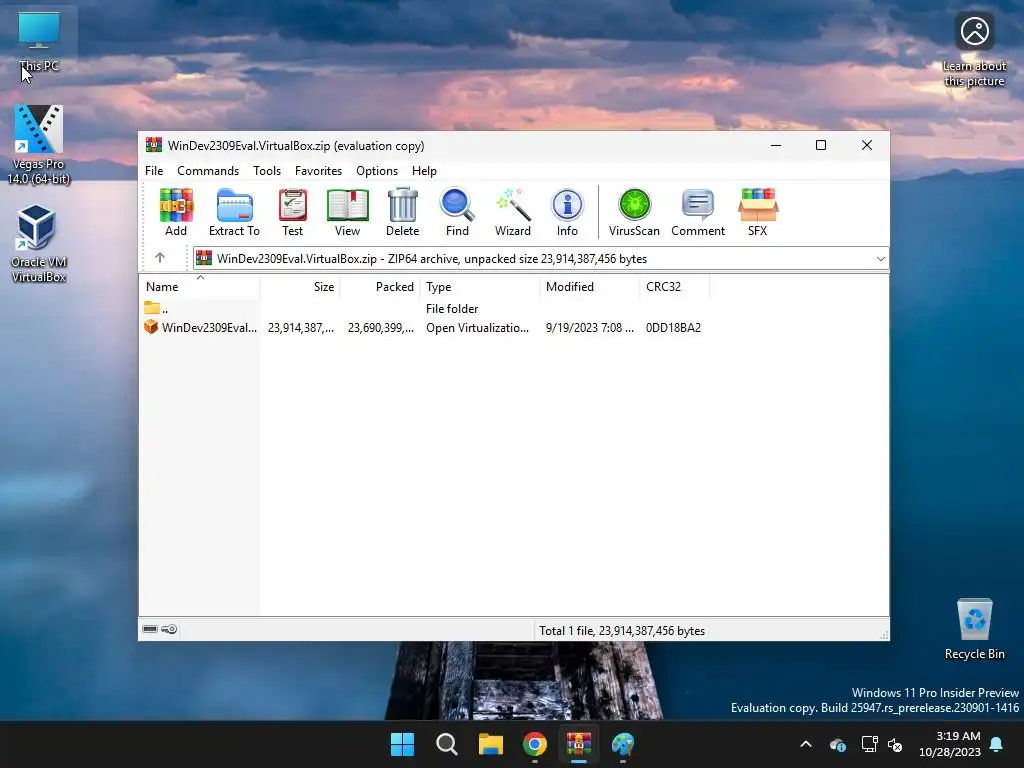Screen dimensions: 1024x768
Task: Click the muted volume tray icon
Action: (x=895, y=744)
